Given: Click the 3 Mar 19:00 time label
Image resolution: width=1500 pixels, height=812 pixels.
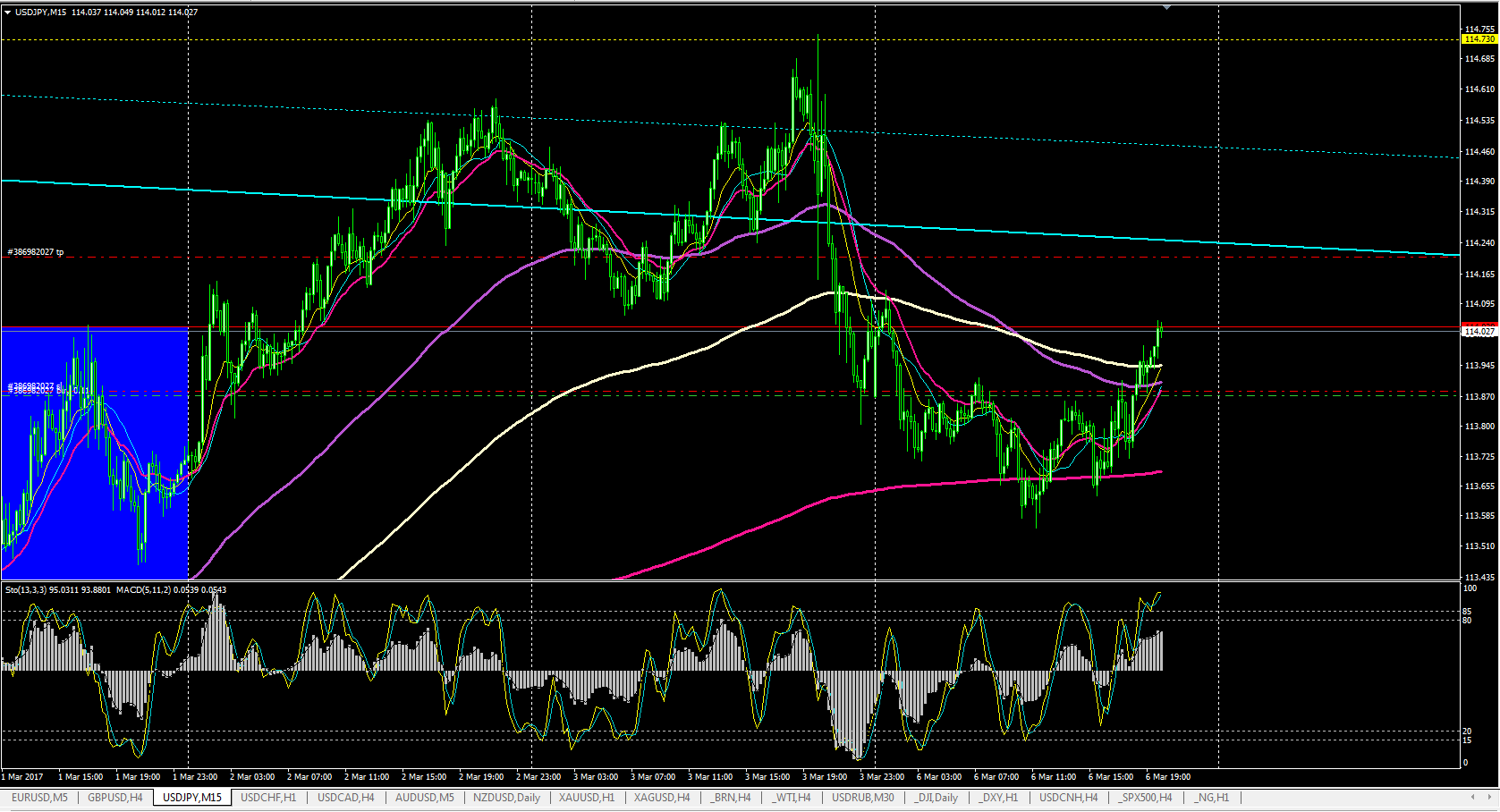Looking at the screenshot, I should pos(825,777).
